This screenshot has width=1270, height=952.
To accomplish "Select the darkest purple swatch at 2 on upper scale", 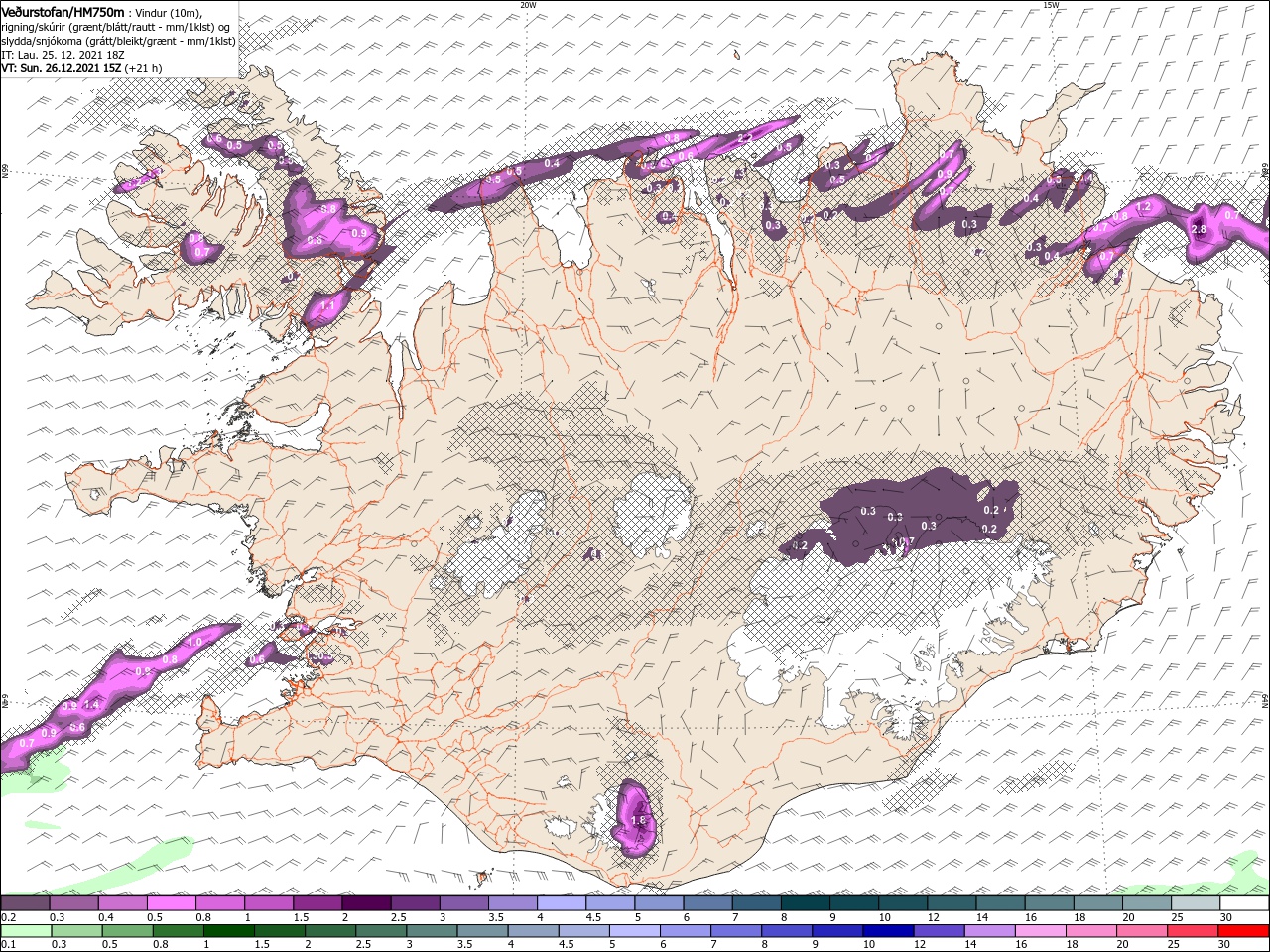I will pyautogui.click(x=366, y=903).
